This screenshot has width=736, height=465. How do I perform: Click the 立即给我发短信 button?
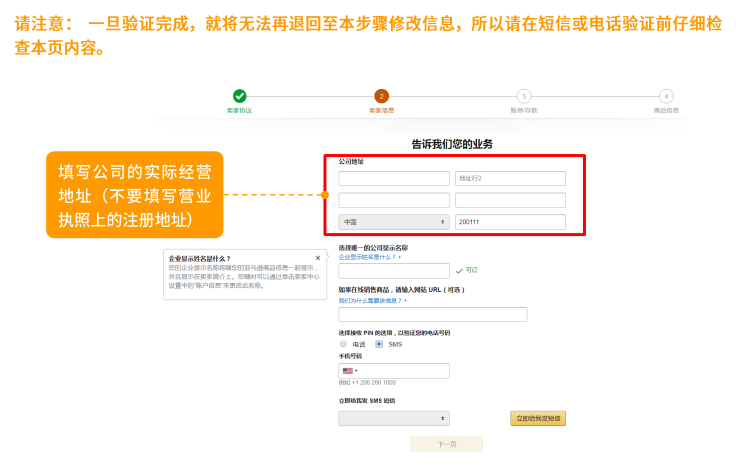tap(539, 418)
